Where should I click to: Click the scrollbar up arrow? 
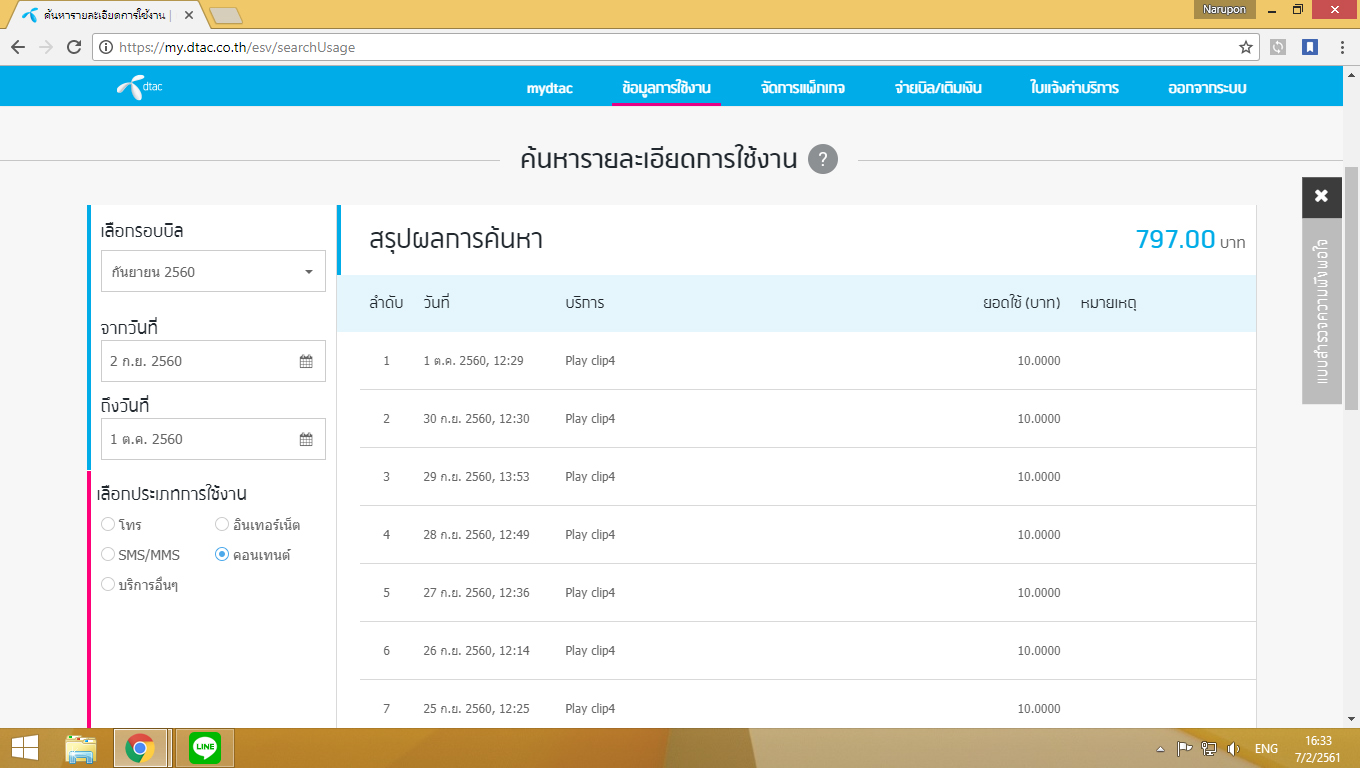coord(1351,74)
